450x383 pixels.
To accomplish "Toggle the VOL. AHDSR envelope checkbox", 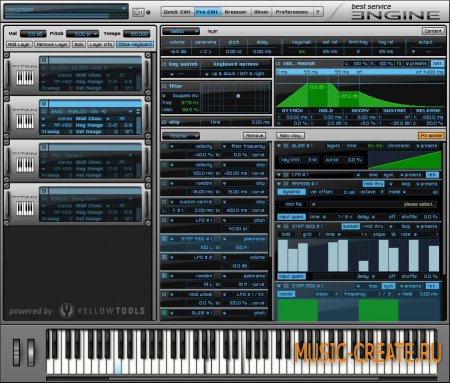I will pos(279,63).
